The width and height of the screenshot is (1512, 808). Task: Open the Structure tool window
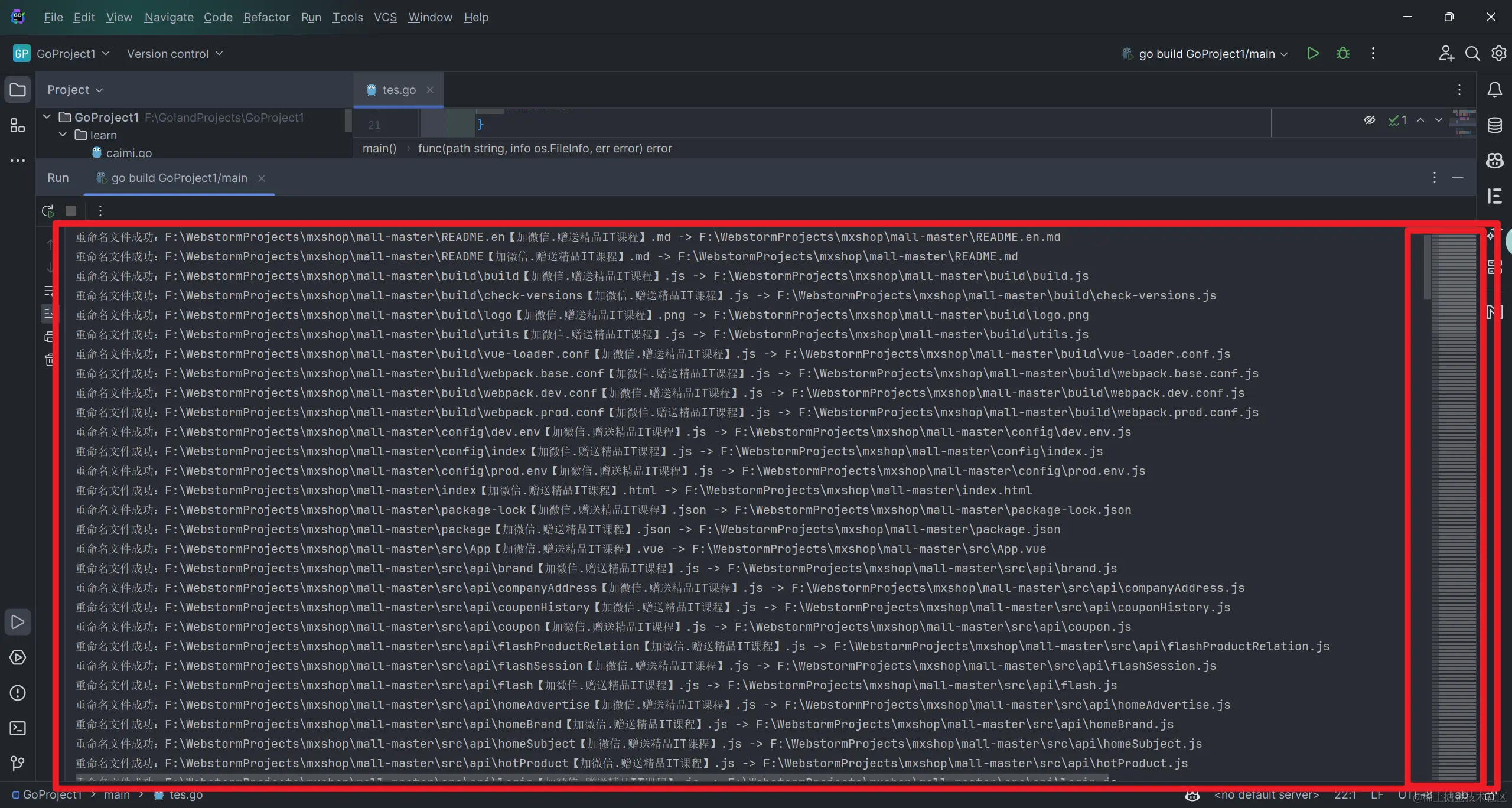click(x=18, y=125)
